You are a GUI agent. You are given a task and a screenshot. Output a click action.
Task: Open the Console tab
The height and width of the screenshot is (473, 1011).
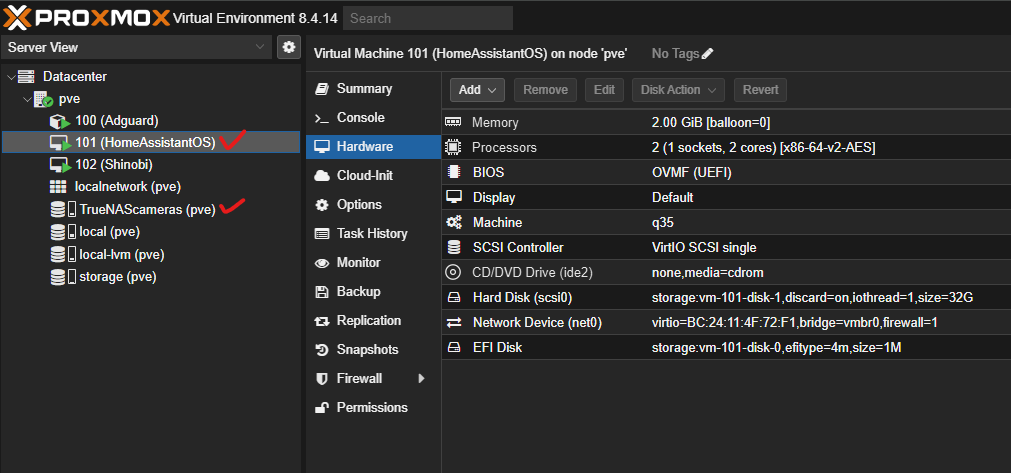[x=360, y=118]
